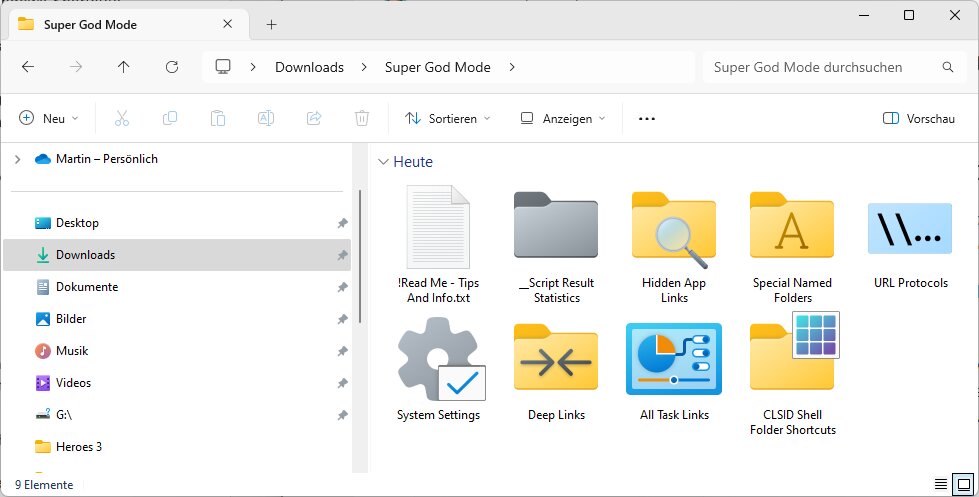This screenshot has height=497, width=979.
Task: Click the Neu button
Action: point(49,118)
